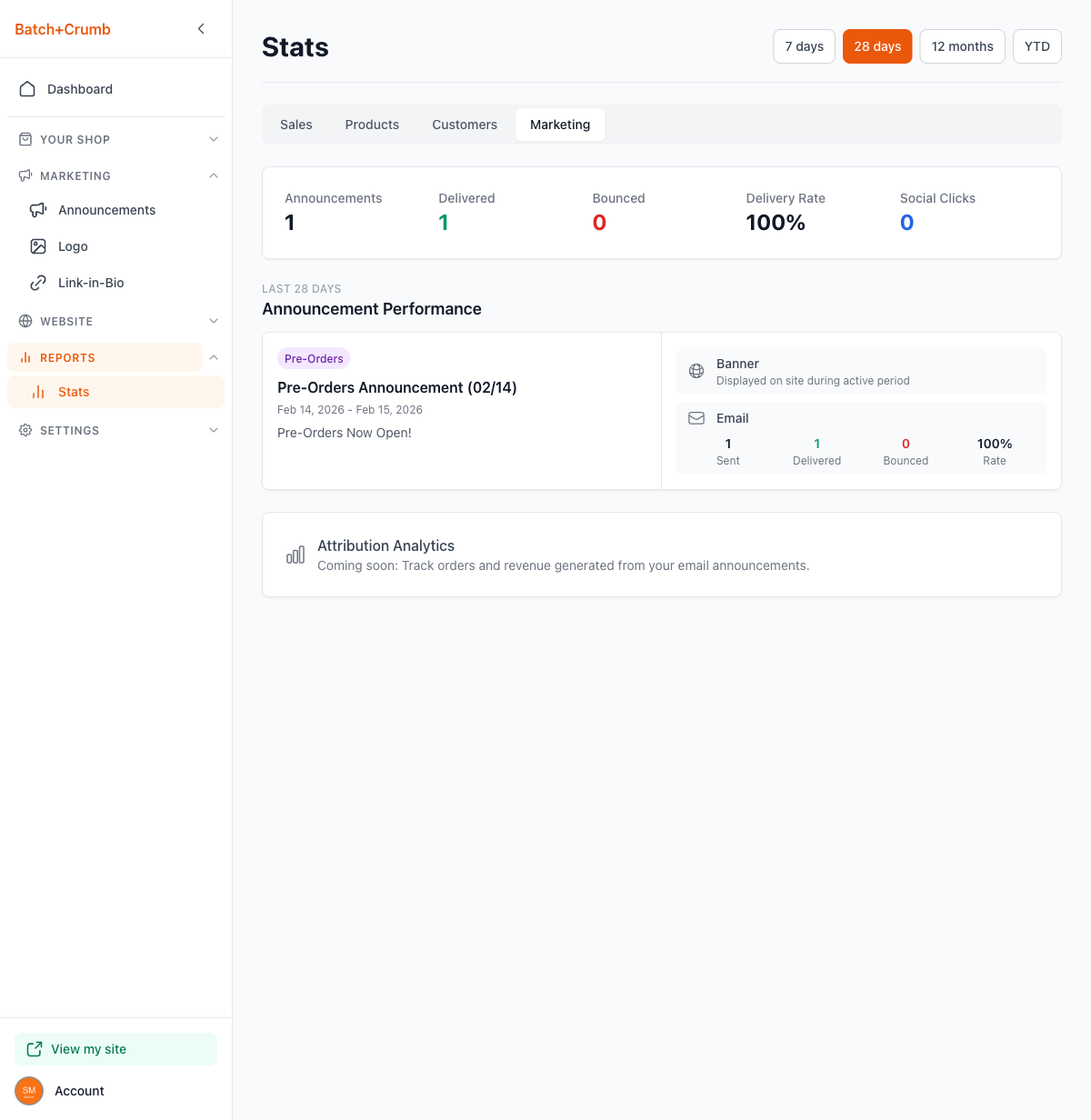The height and width of the screenshot is (1120, 1091).
Task: Switch time range to 12 months
Action: tap(962, 46)
